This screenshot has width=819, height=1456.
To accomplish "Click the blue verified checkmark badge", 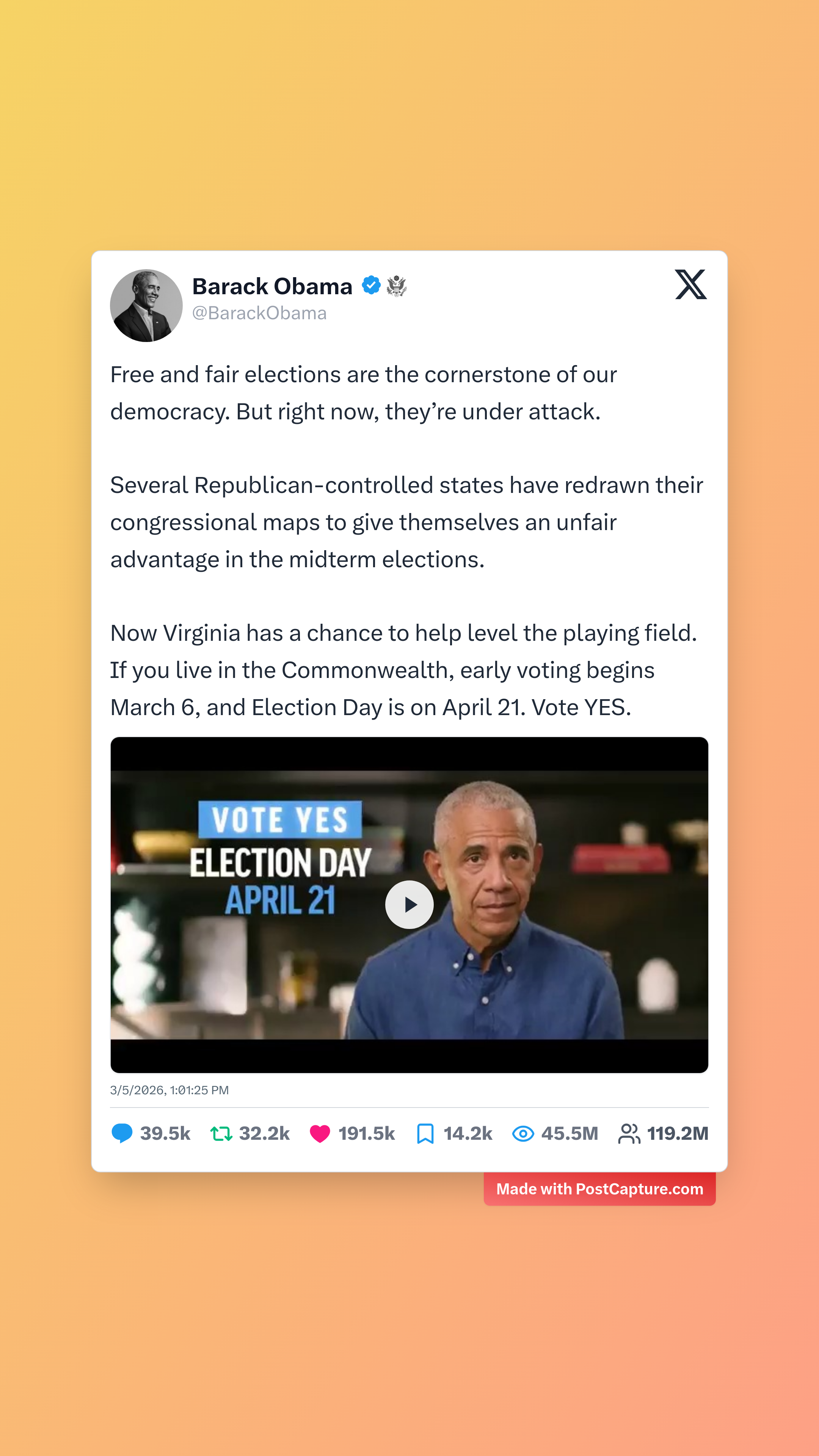I will click(371, 286).
